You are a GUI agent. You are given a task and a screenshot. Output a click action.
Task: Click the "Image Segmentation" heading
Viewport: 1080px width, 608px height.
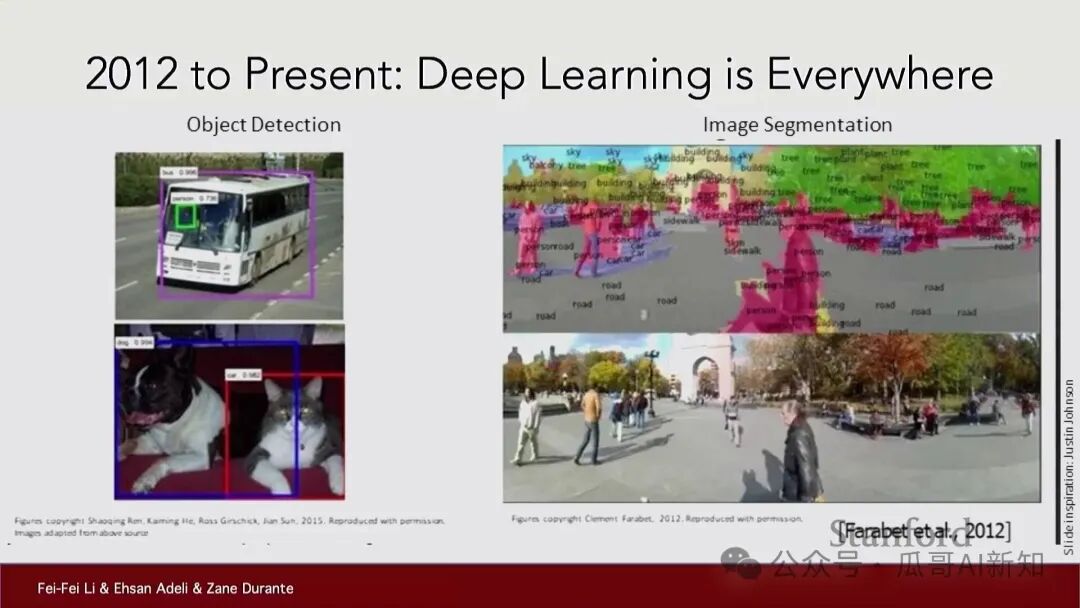point(798,125)
